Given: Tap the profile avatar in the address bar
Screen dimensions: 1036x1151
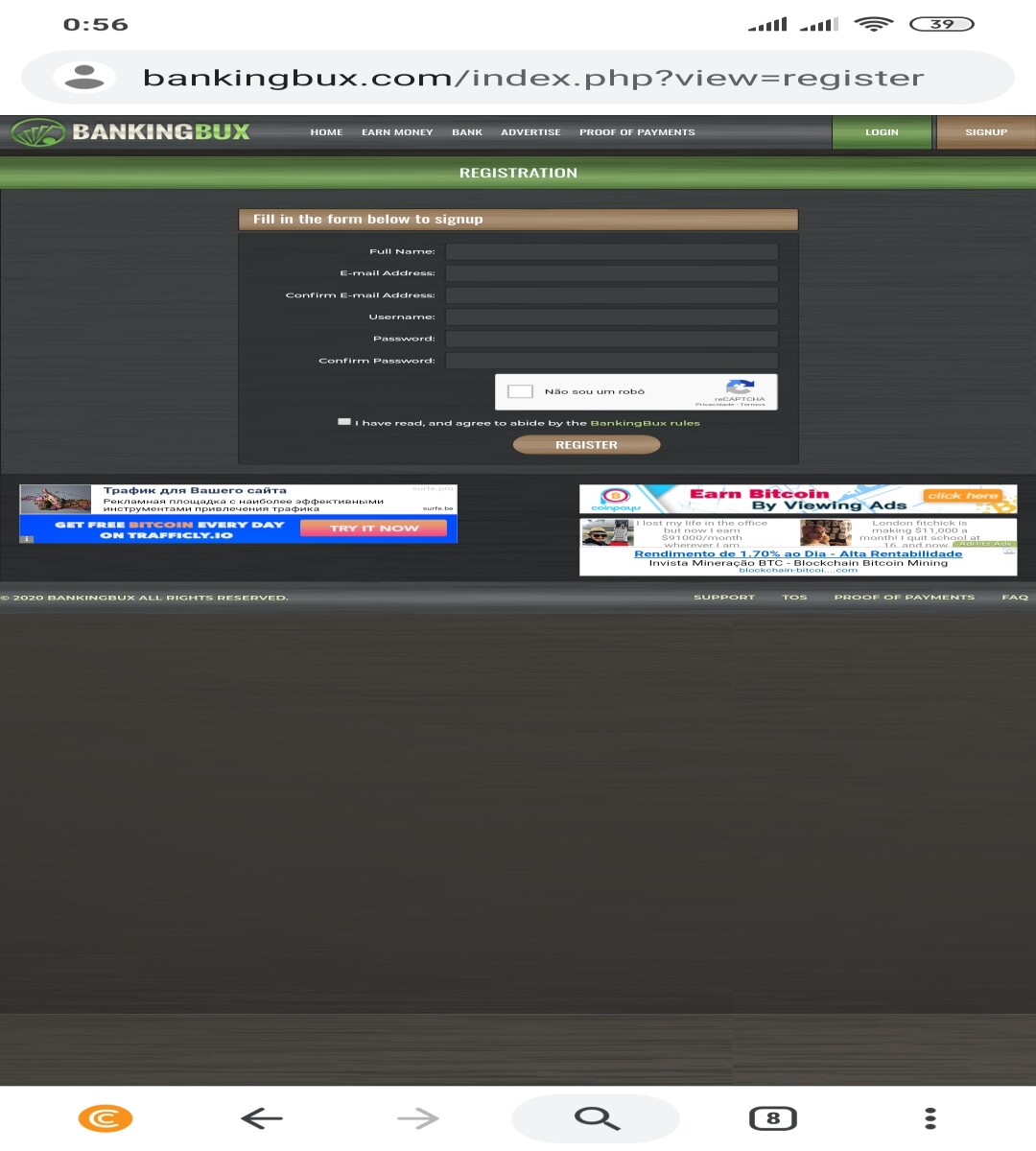Looking at the screenshot, I should pos(84,77).
